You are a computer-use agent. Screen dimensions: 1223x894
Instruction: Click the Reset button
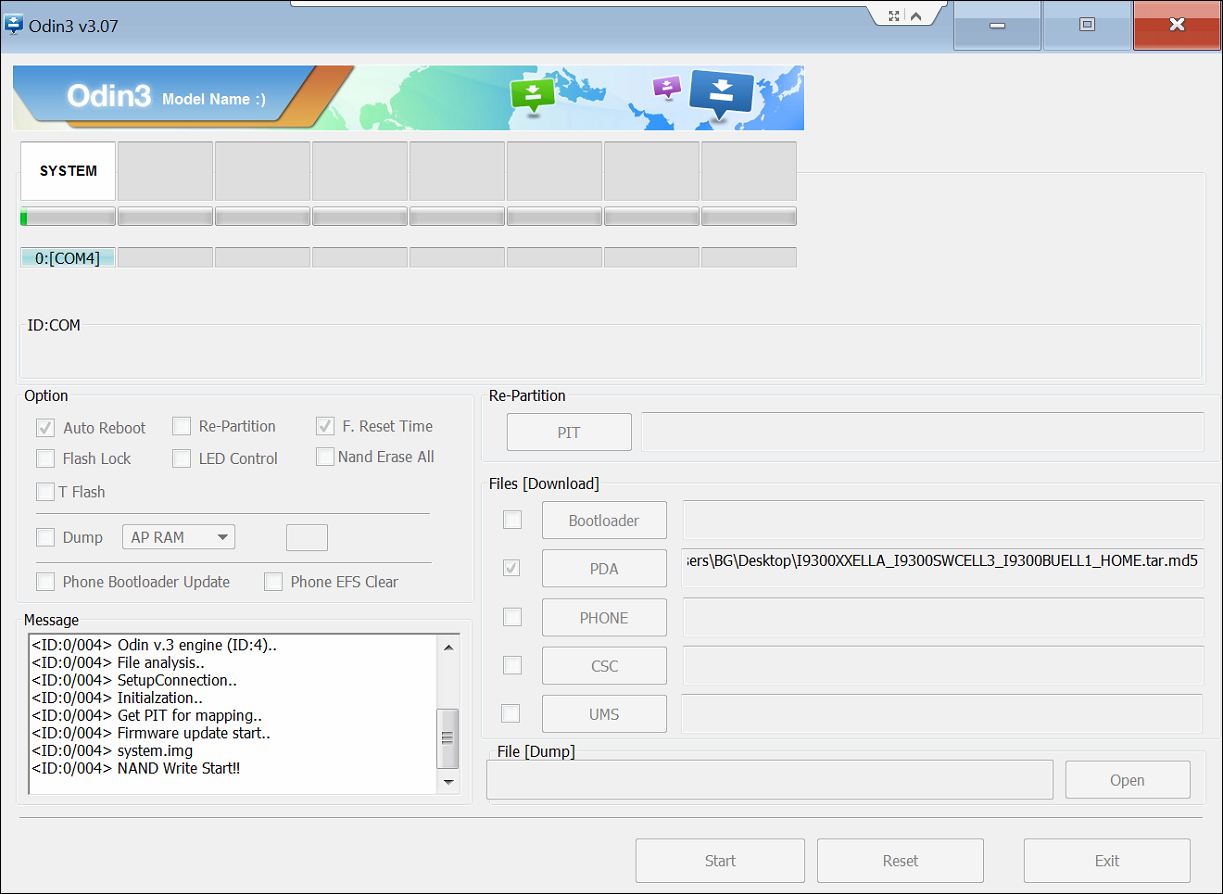coord(900,860)
